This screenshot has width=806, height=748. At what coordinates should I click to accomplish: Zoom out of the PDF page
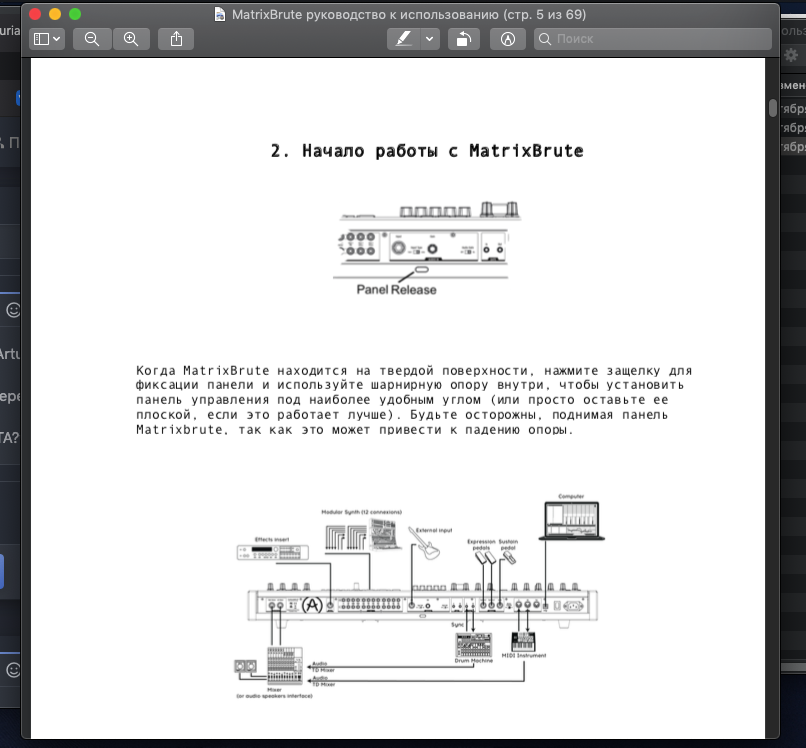(x=92, y=39)
